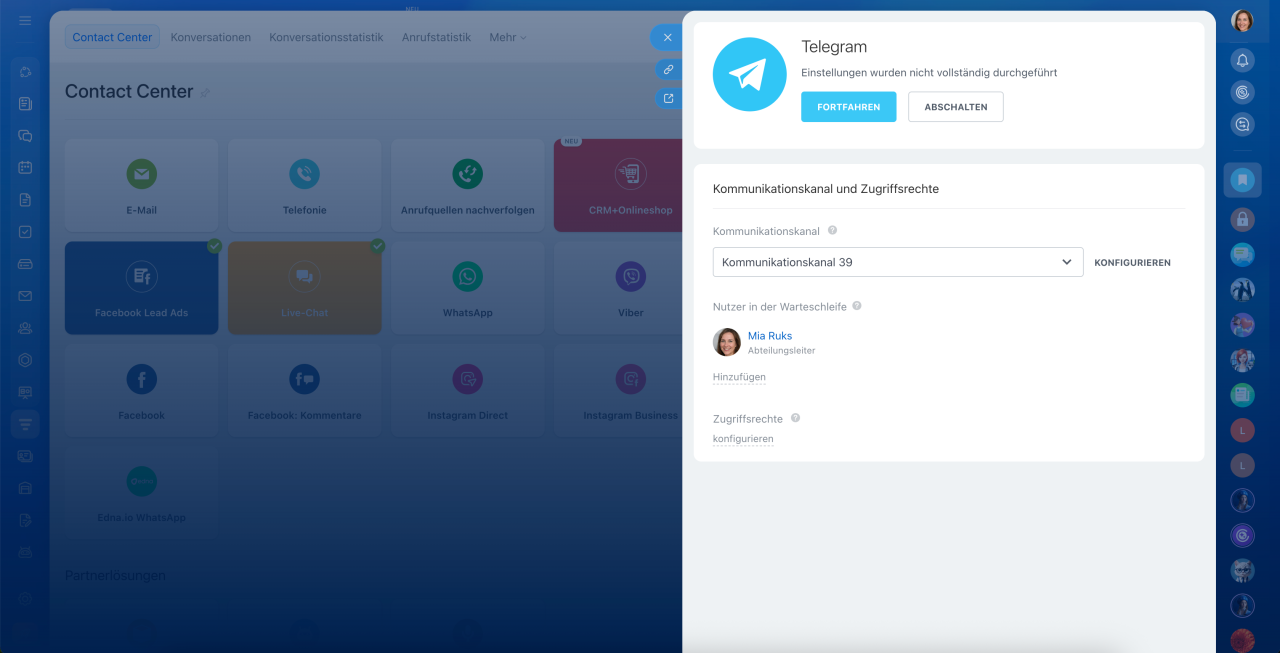
Task: Click the bookmark icon in right sidebar
Action: (1242, 180)
